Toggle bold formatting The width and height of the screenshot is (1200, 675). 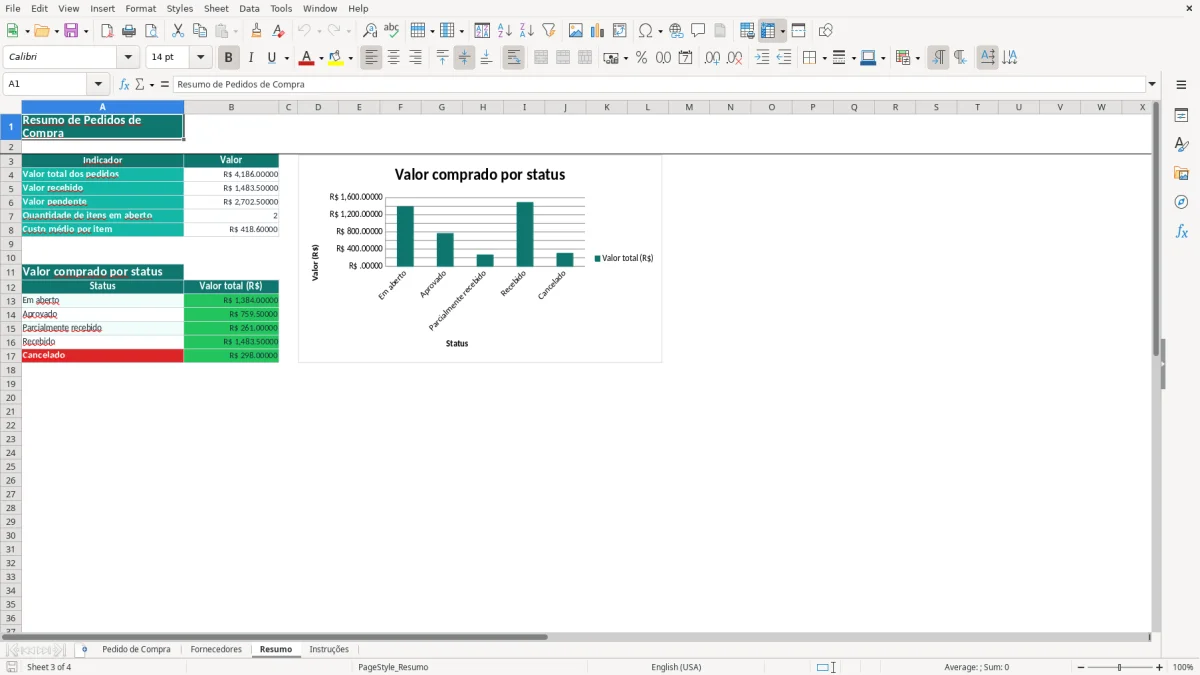[229, 58]
